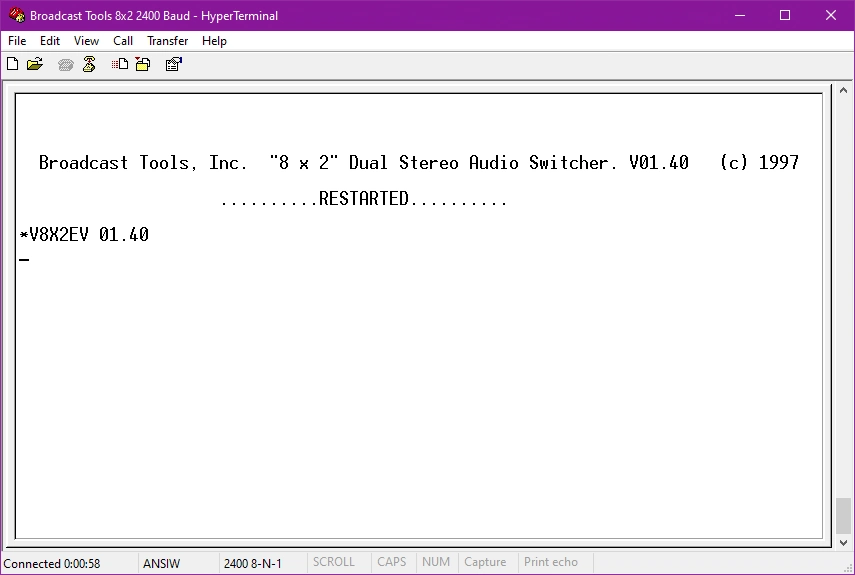Click the Capture status indicator
The height and width of the screenshot is (575, 855).
[x=485, y=562]
